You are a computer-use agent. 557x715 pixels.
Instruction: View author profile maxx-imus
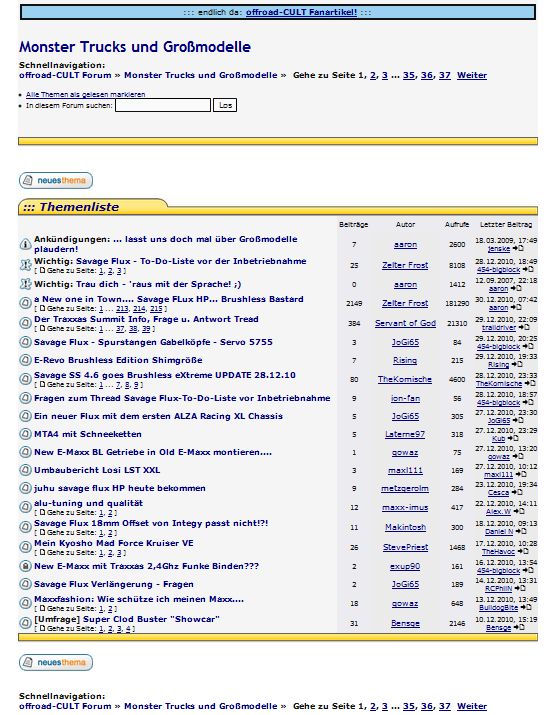tap(405, 508)
